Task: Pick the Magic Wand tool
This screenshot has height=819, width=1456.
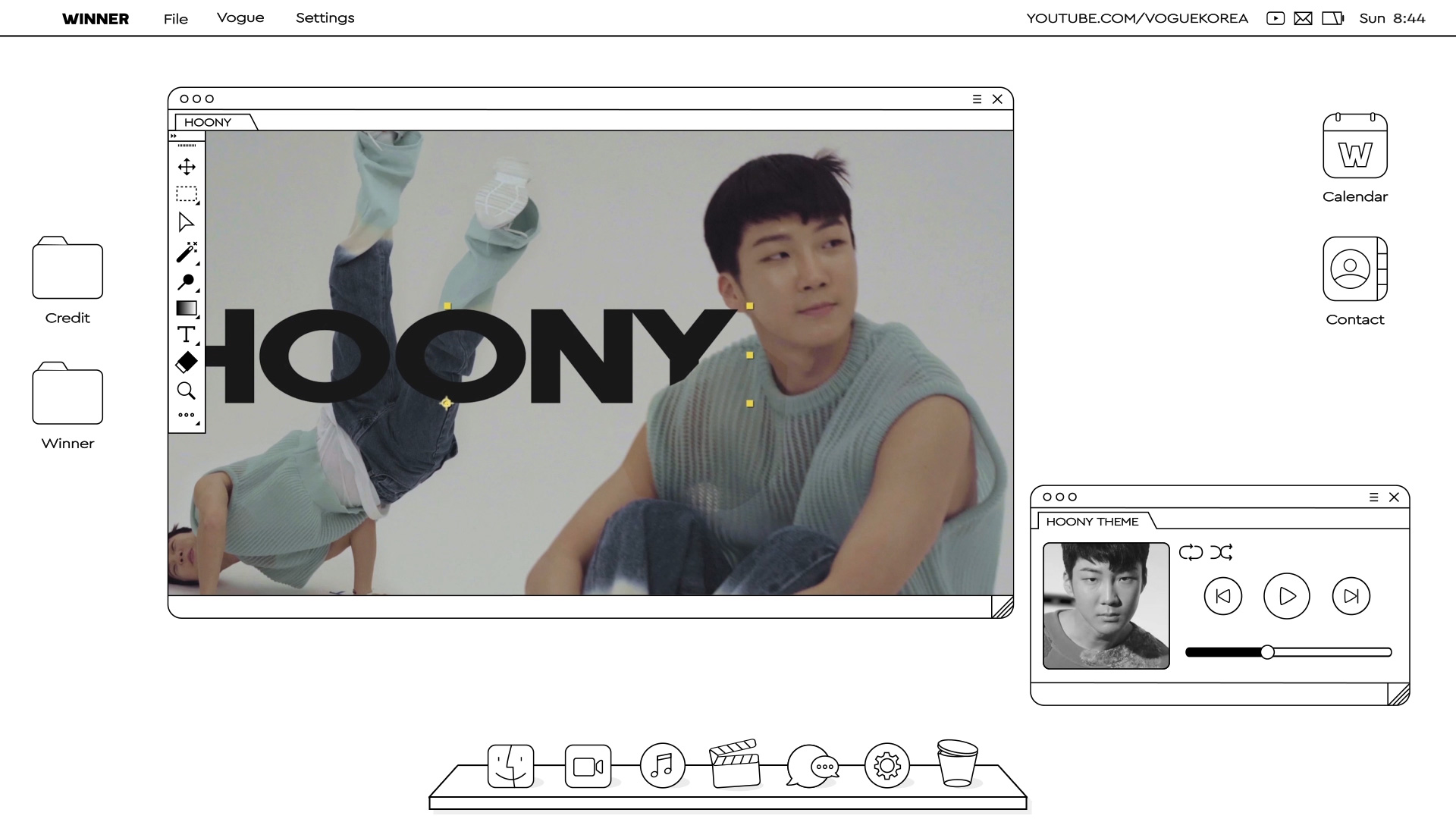Action: click(x=187, y=252)
